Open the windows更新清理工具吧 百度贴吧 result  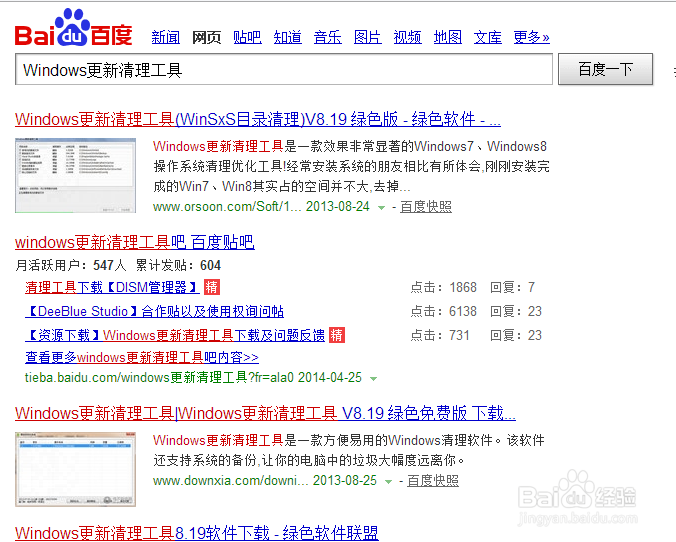[x=135, y=242]
